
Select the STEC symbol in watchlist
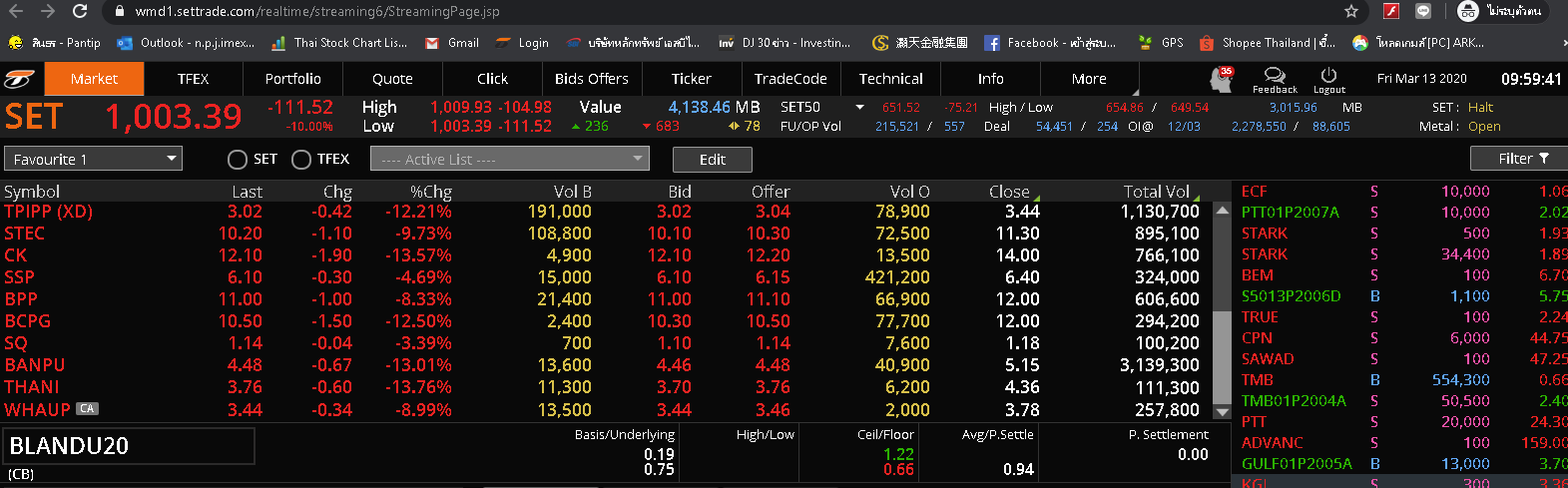24,234
